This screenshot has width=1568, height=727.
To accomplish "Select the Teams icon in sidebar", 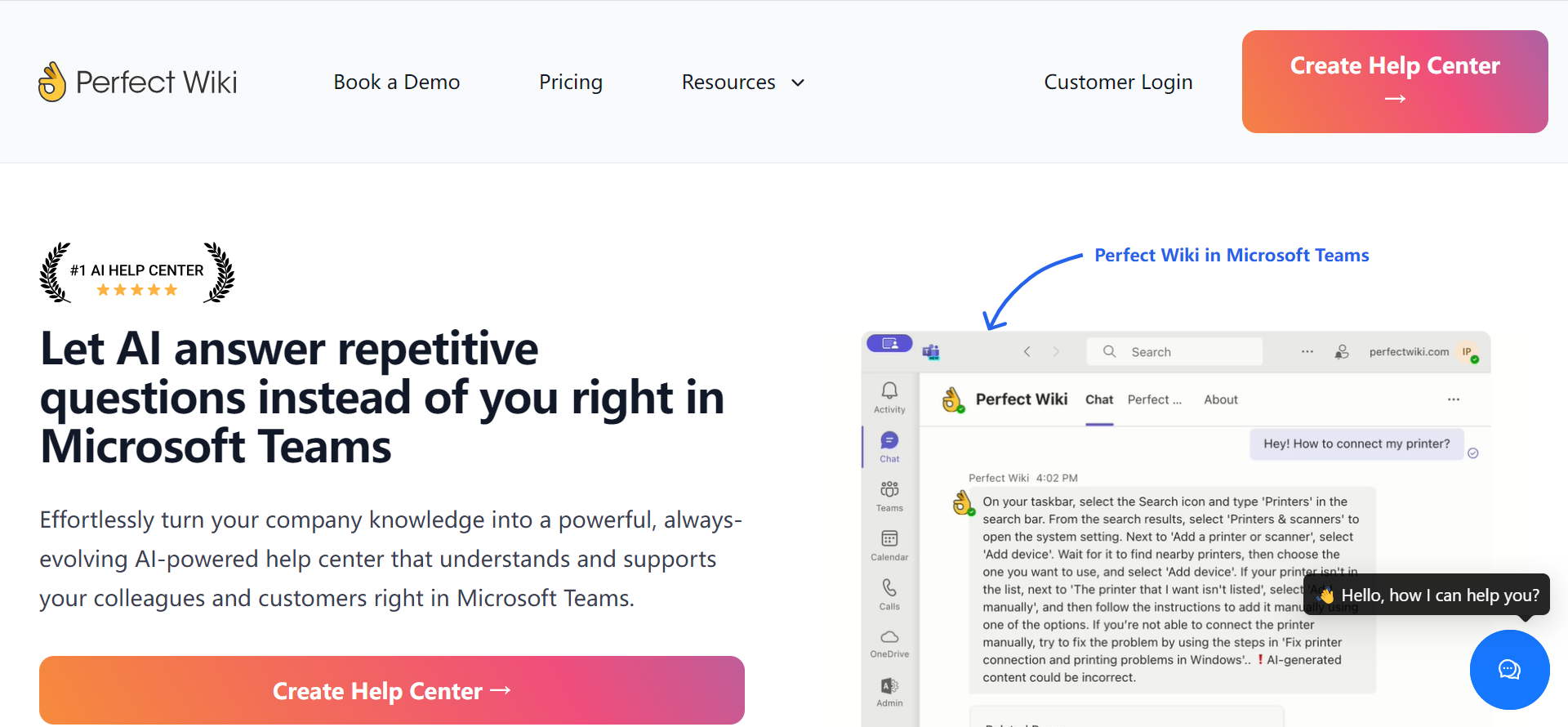I will (x=889, y=490).
